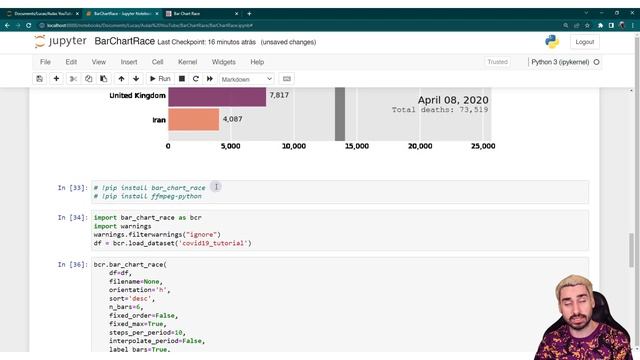Screen dimensions: 640x360
Task: Click the 7,817 bar value label
Action: [279, 95]
